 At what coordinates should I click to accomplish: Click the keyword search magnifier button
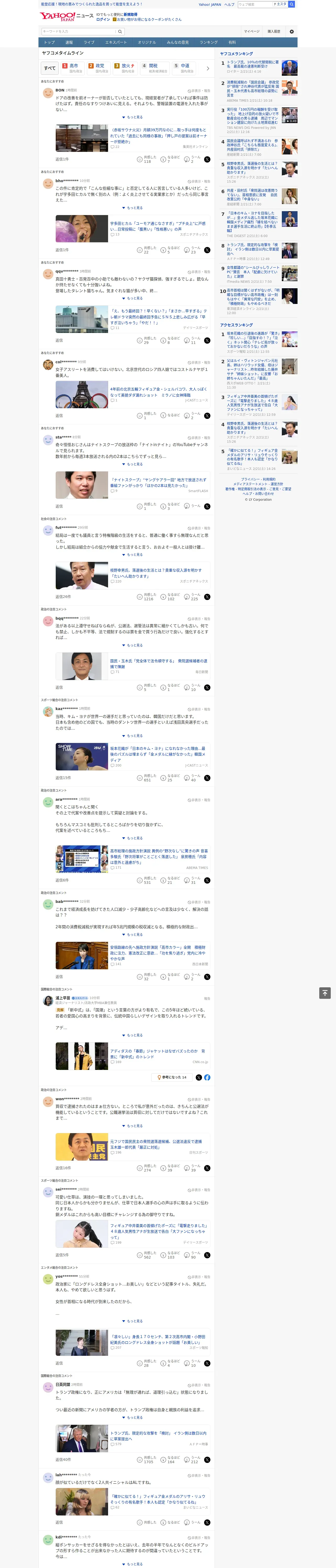coord(120,32)
